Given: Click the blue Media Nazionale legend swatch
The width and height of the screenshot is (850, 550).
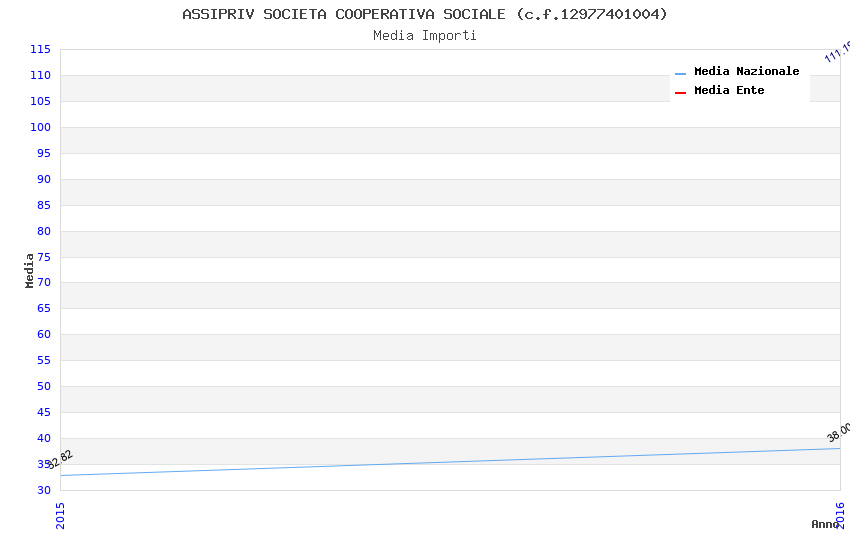Looking at the screenshot, I should [x=680, y=74].
